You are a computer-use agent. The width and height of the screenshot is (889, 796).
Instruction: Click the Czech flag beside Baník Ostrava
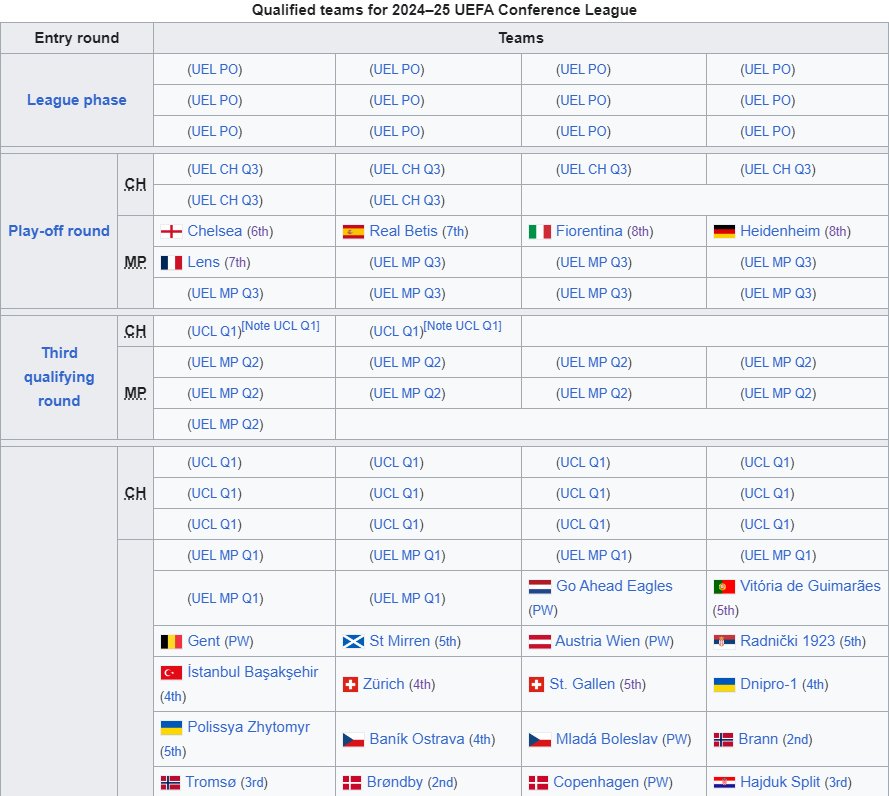tap(353, 739)
